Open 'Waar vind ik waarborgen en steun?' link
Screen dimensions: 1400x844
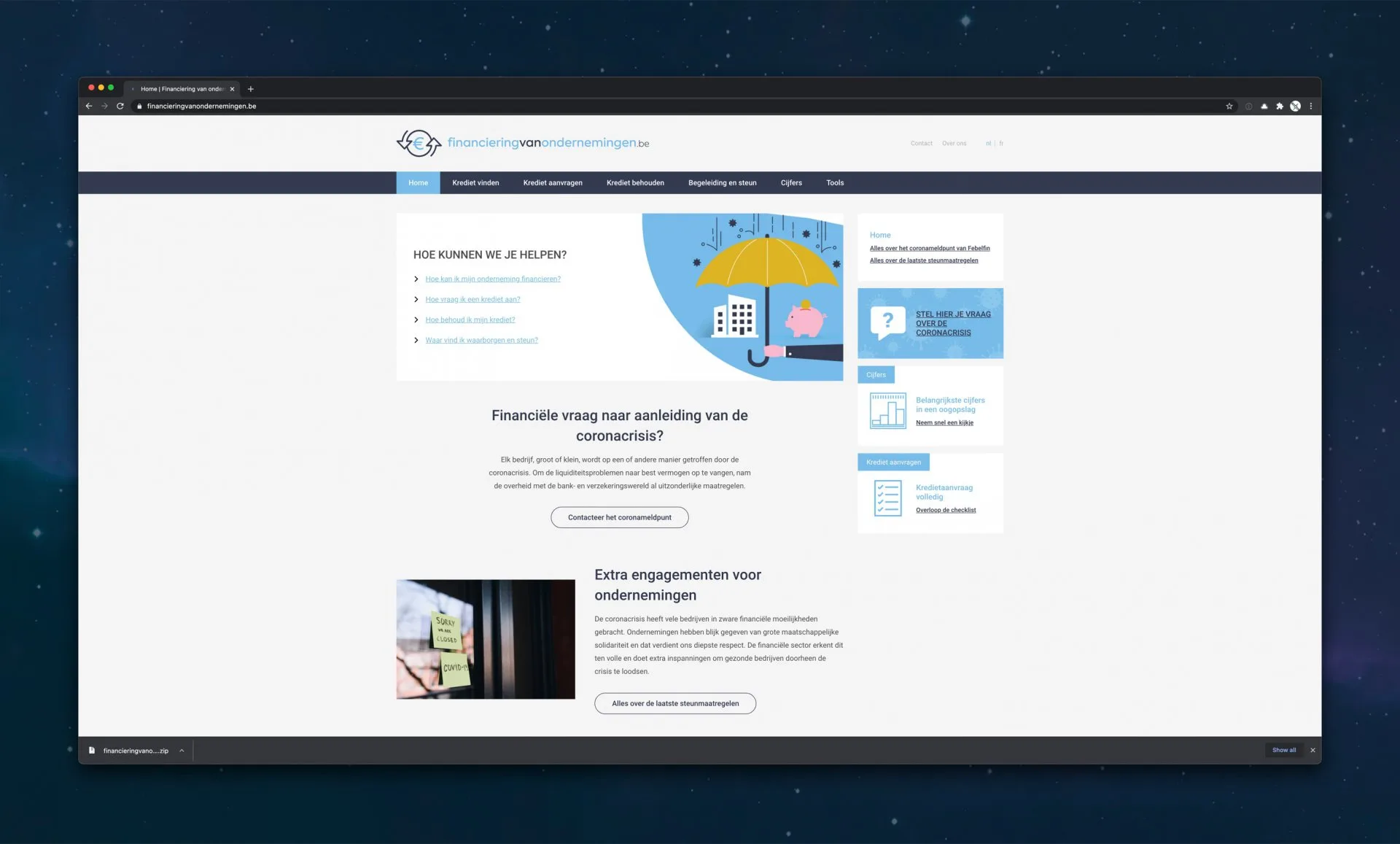481,341
